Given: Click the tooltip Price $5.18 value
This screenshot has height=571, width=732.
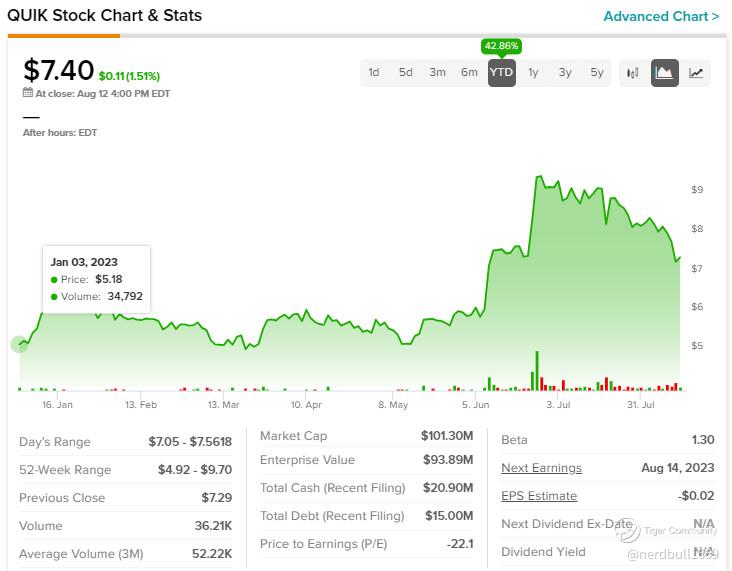Looking at the screenshot, I should point(109,279).
